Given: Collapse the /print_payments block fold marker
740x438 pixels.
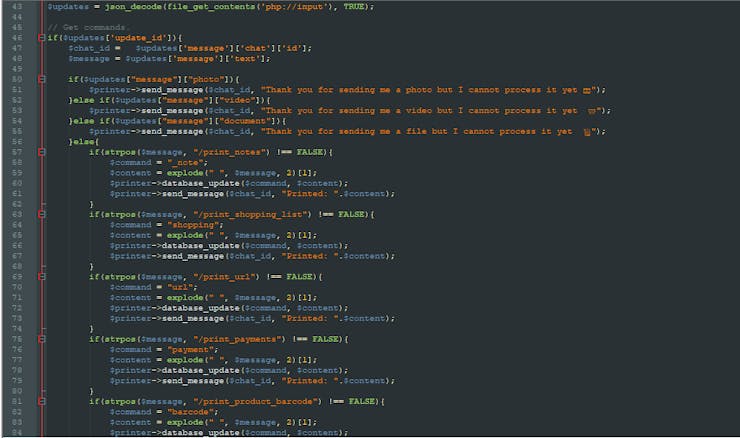Looking at the screenshot, I should pyautogui.click(x=42, y=339).
